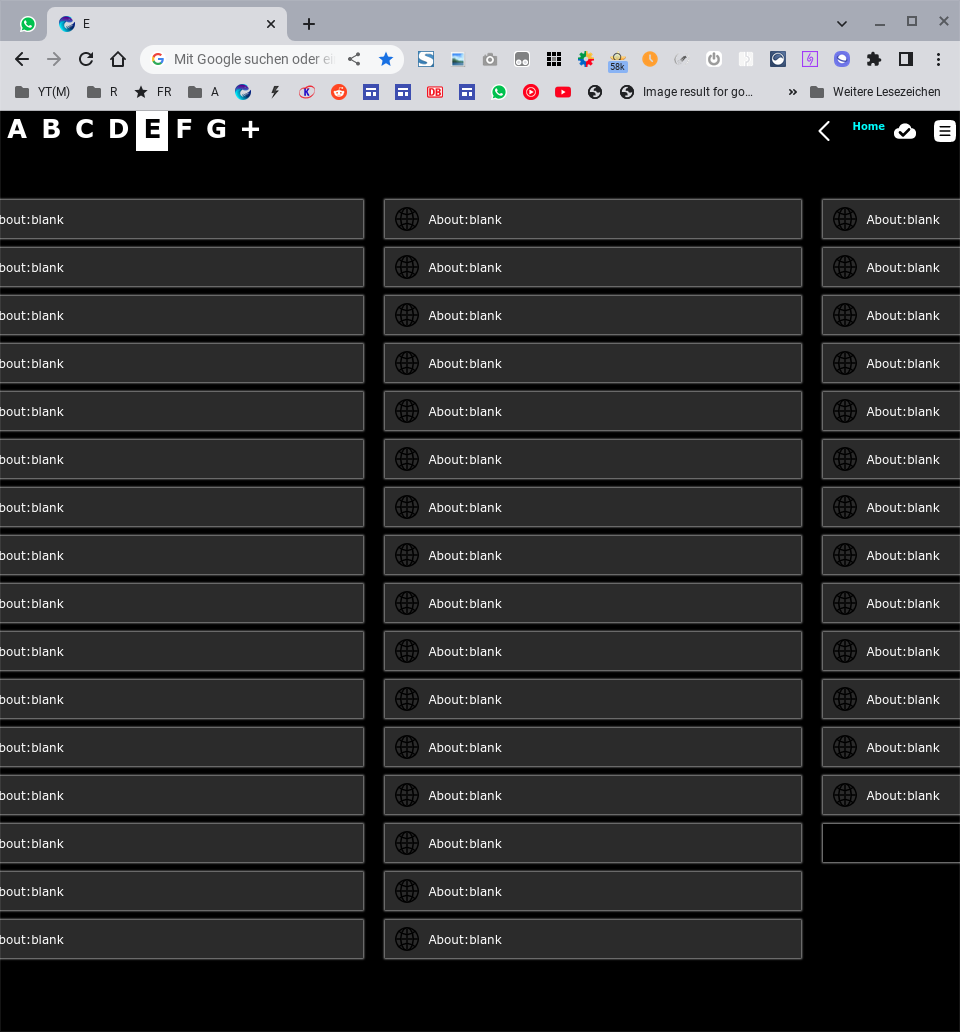The width and height of the screenshot is (960, 1032).
Task: Click the bookmark star in the address bar
Action: [x=386, y=59]
